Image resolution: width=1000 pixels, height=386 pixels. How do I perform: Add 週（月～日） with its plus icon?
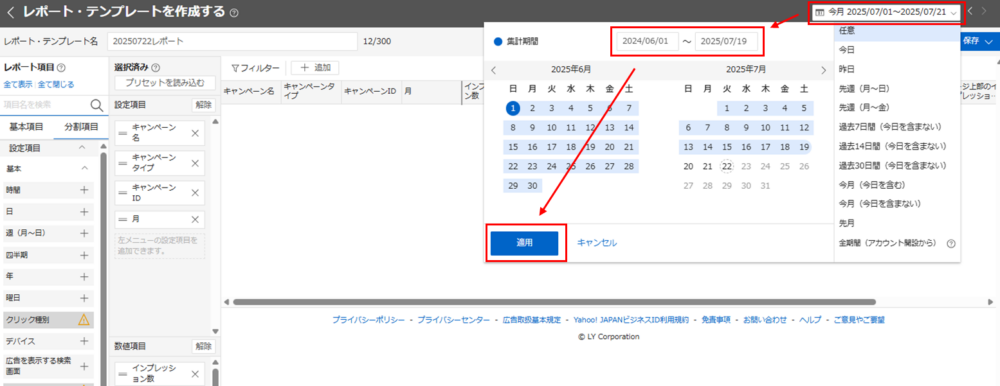pos(84,234)
